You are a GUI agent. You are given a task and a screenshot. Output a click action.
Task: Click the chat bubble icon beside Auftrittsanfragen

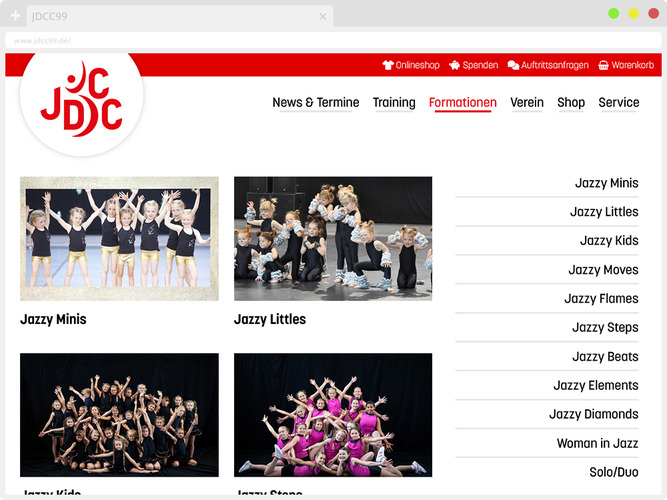point(513,65)
